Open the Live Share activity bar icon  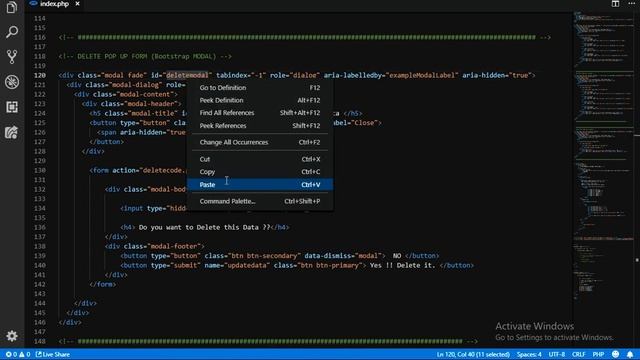[x=12, y=132]
